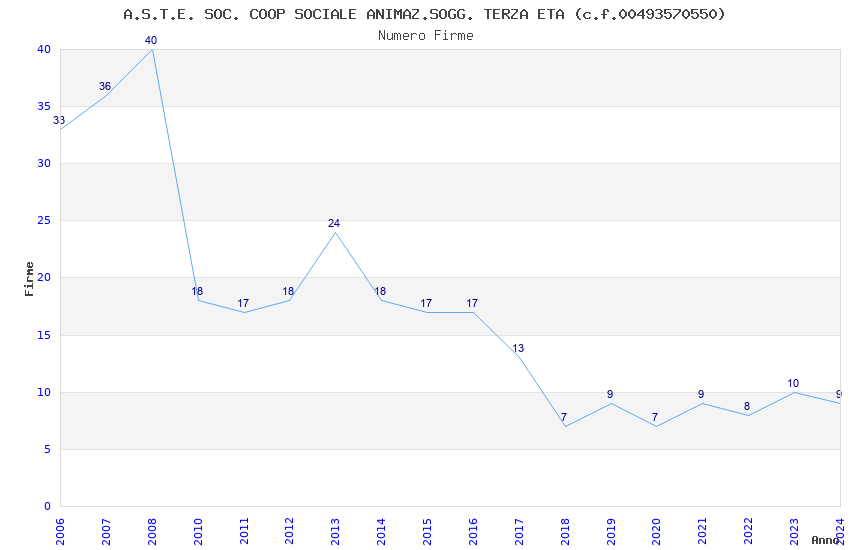Select the data point labeled 36 for 2007

tap(105, 86)
